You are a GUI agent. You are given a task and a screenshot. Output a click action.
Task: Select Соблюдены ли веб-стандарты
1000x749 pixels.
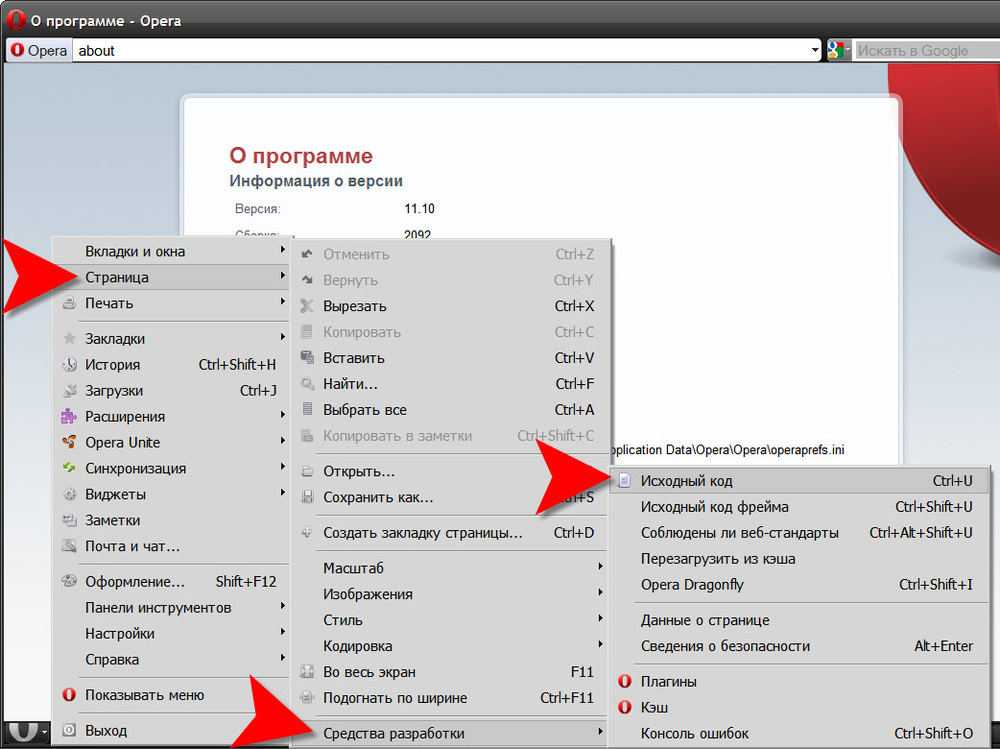click(x=800, y=533)
